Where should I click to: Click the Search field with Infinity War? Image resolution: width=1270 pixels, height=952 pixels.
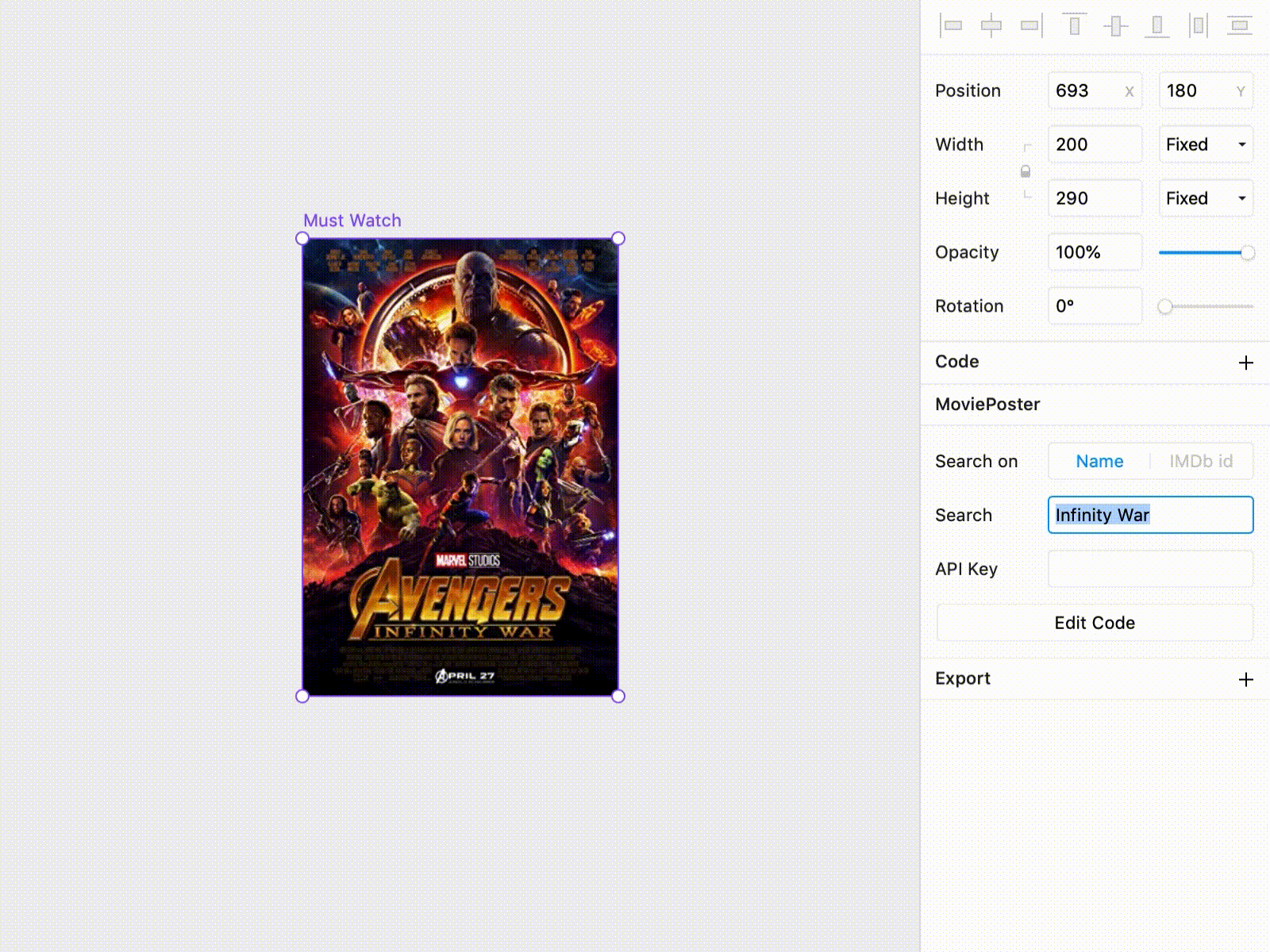[x=1150, y=515]
